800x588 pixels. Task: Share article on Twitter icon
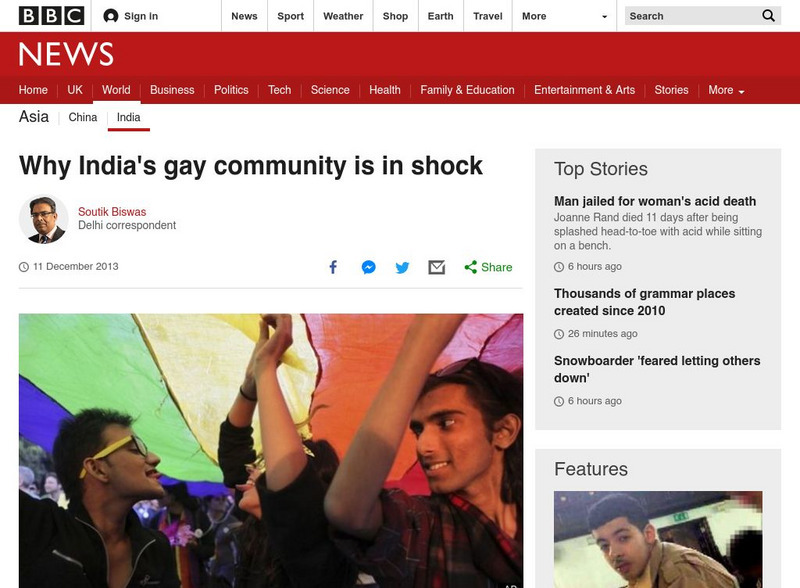click(402, 267)
